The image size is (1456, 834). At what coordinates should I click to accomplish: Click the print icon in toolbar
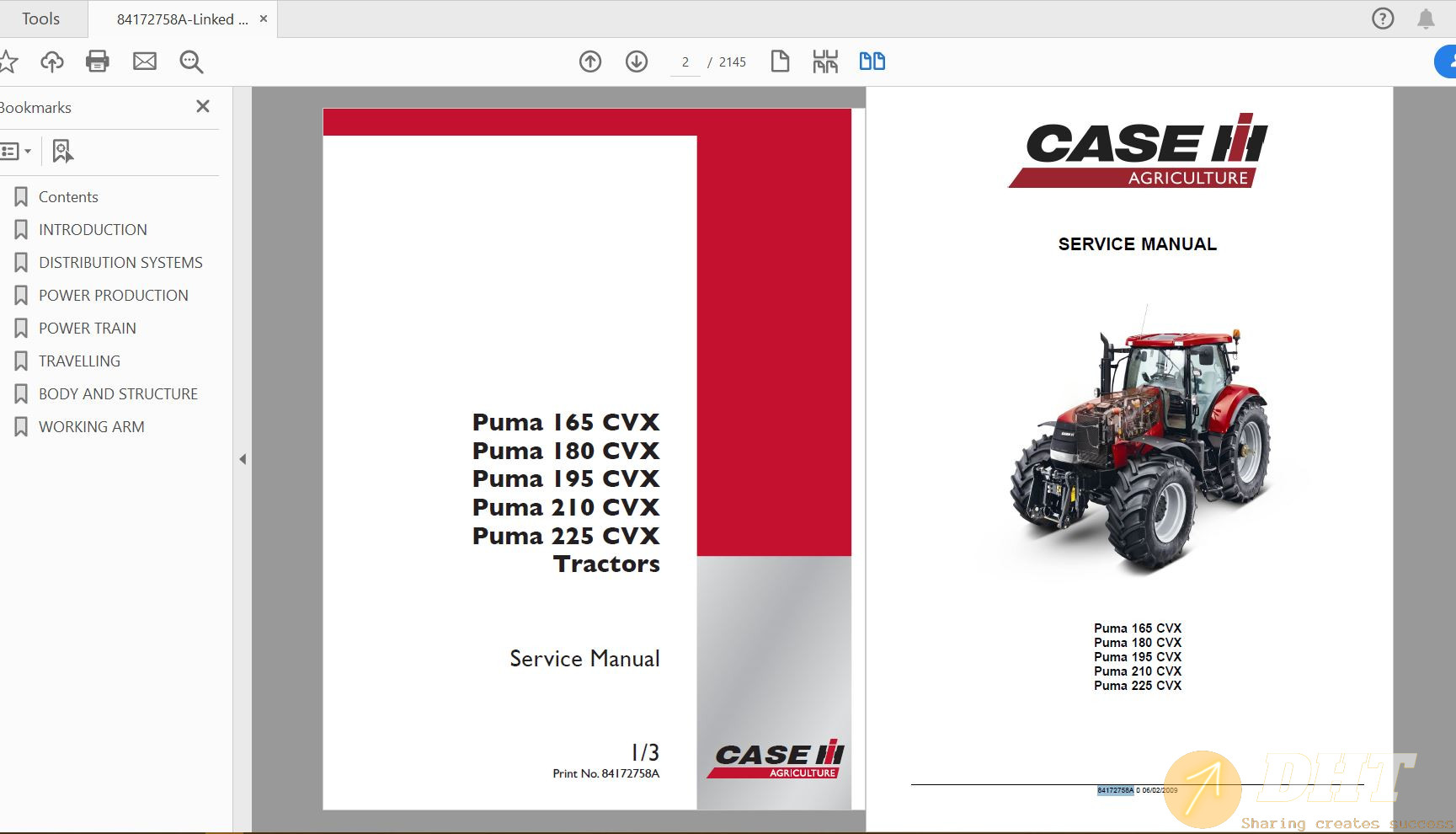click(x=98, y=61)
